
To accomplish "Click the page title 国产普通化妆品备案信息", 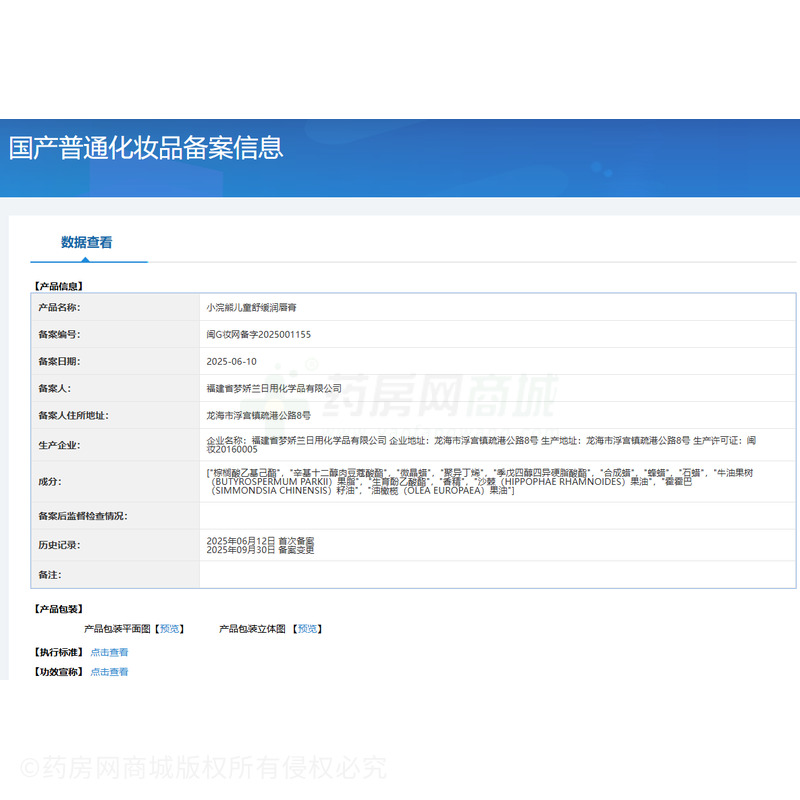I will [x=146, y=148].
